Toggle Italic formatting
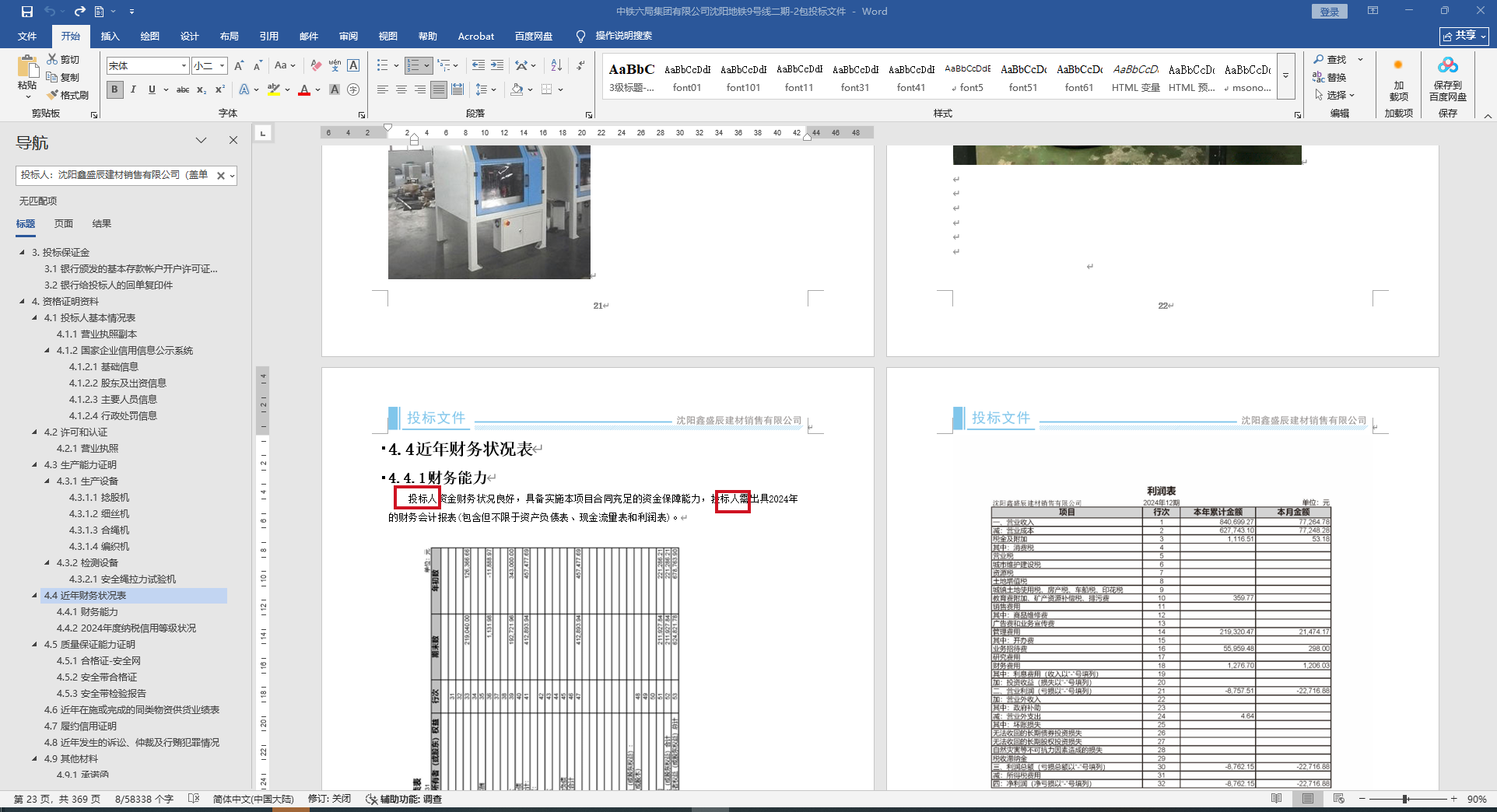The height and width of the screenshot is (812, 1497). coord(133,89)
